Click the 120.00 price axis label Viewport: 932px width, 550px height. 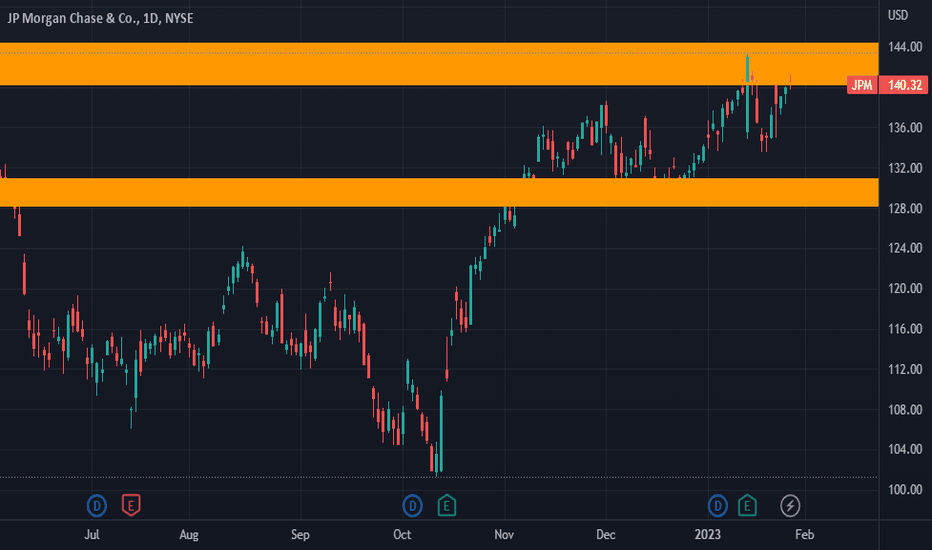click(905, 288)
